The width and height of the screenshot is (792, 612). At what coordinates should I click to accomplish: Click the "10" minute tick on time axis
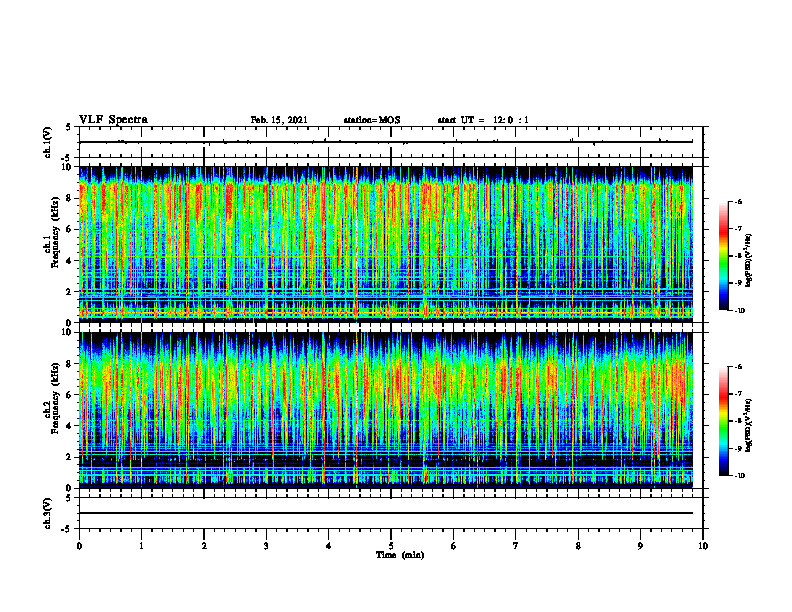click(x=703, y=546)
